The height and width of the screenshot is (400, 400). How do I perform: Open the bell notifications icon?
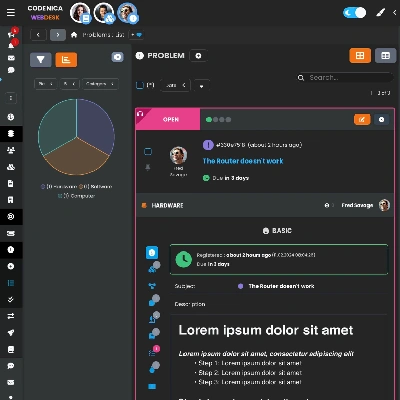11,45
